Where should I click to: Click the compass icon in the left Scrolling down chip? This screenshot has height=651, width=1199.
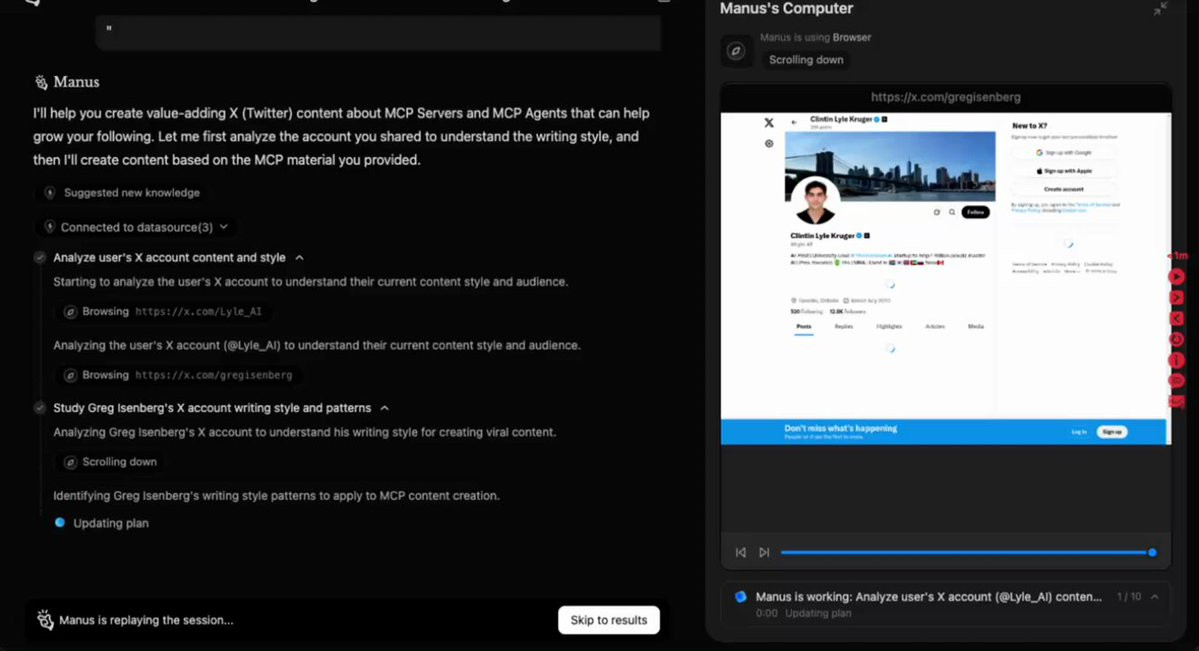[70, 462]
